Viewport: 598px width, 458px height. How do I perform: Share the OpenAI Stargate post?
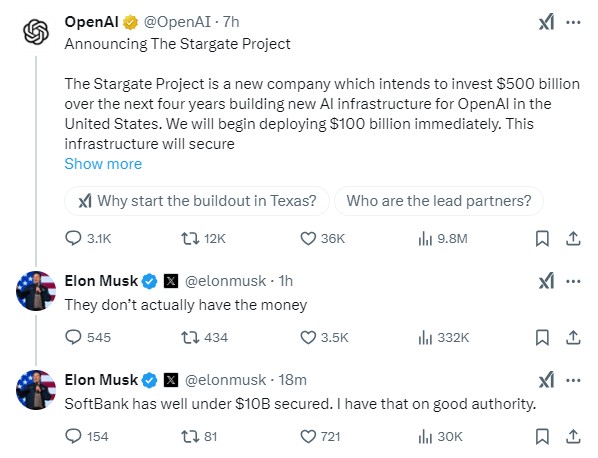pyautogui.click(x=573, y=239)
